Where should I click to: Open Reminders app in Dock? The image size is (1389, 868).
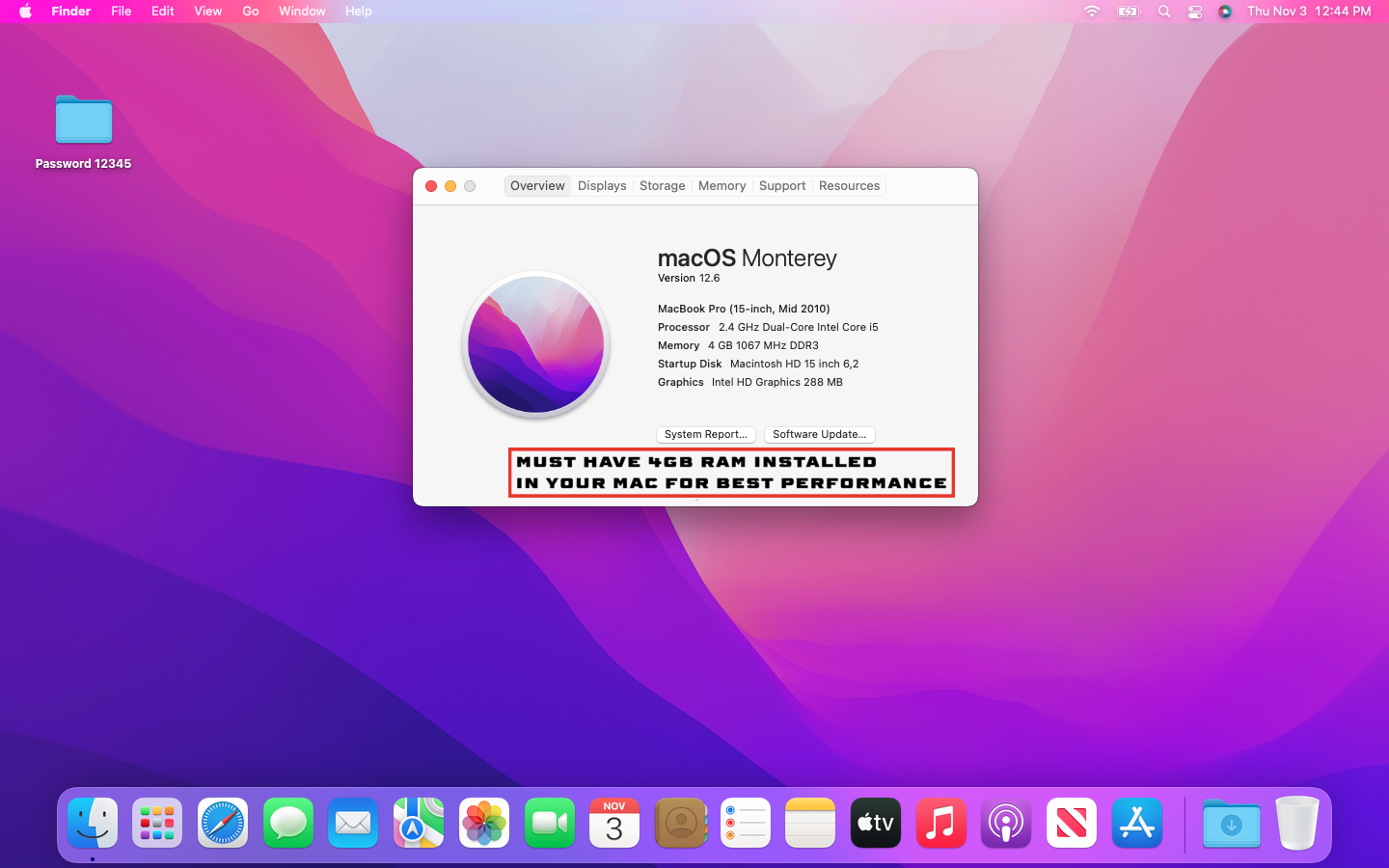746,823
